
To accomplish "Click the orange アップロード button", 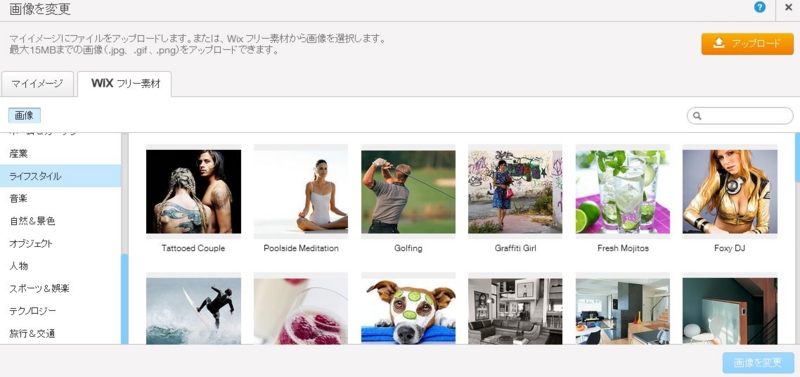I will pos(747,44).
